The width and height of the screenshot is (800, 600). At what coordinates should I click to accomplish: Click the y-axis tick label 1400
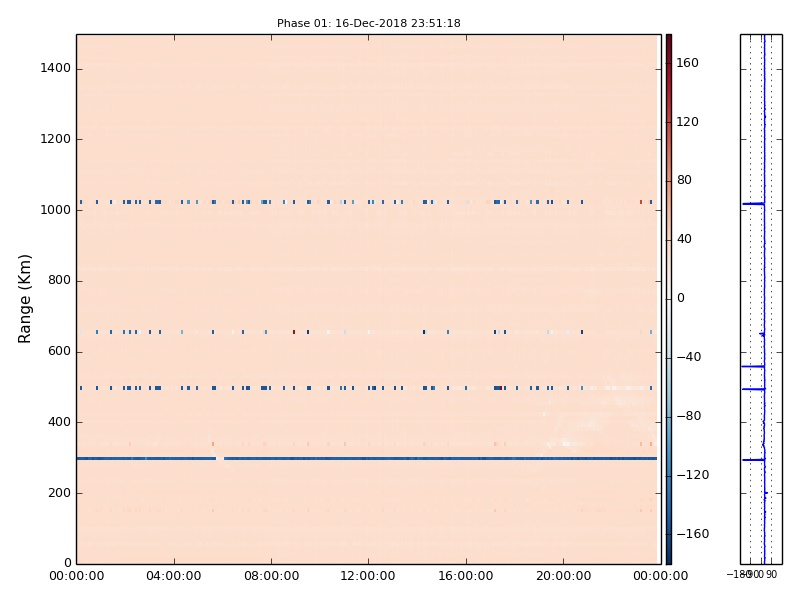[55, 68]
